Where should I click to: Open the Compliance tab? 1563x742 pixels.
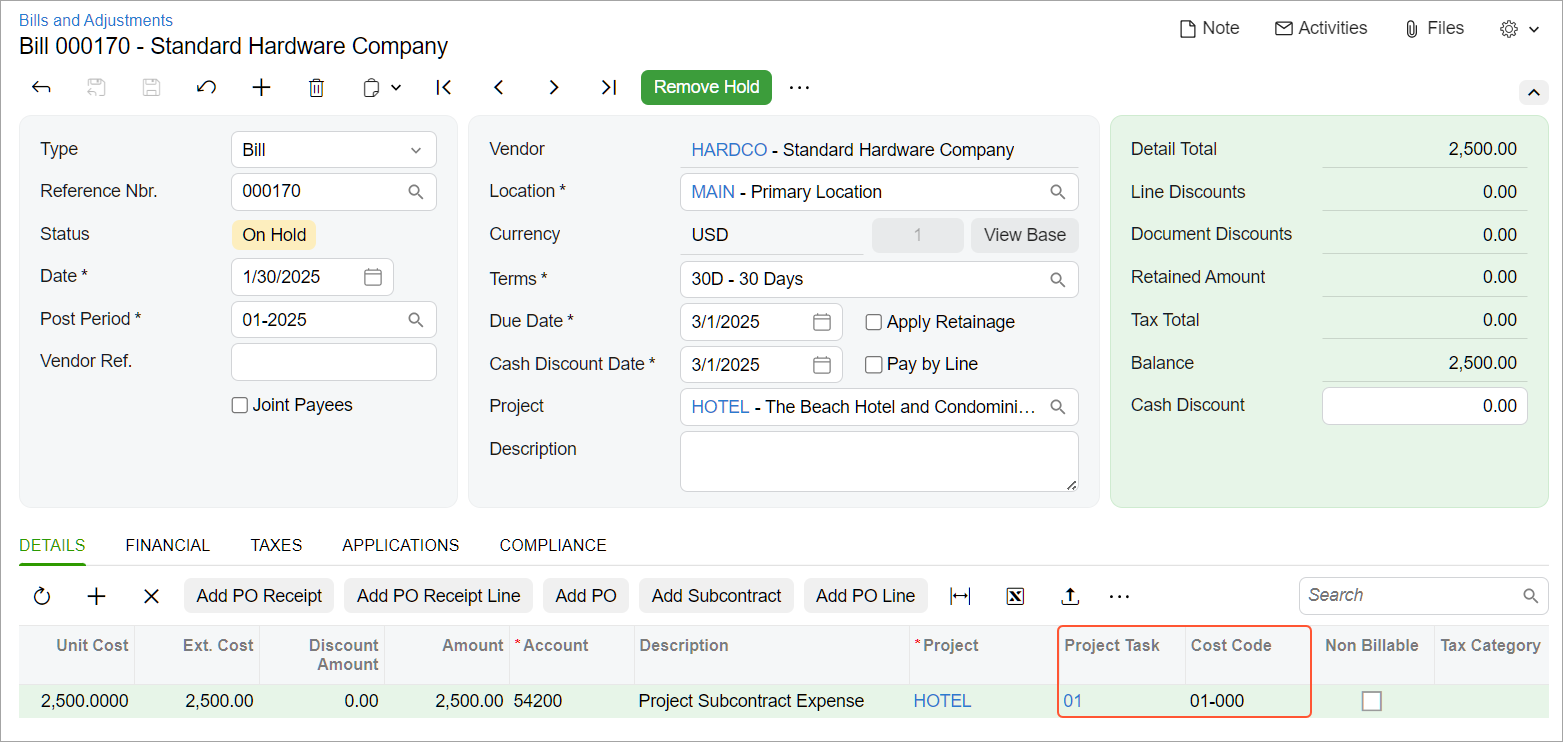tap(553, 546)
